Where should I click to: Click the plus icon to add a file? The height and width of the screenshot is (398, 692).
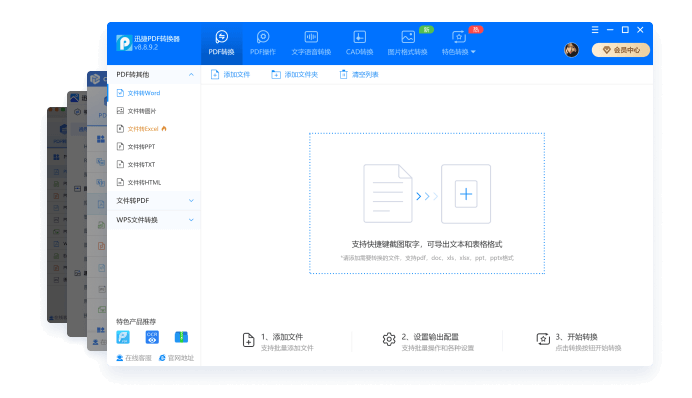pos(466,194)
